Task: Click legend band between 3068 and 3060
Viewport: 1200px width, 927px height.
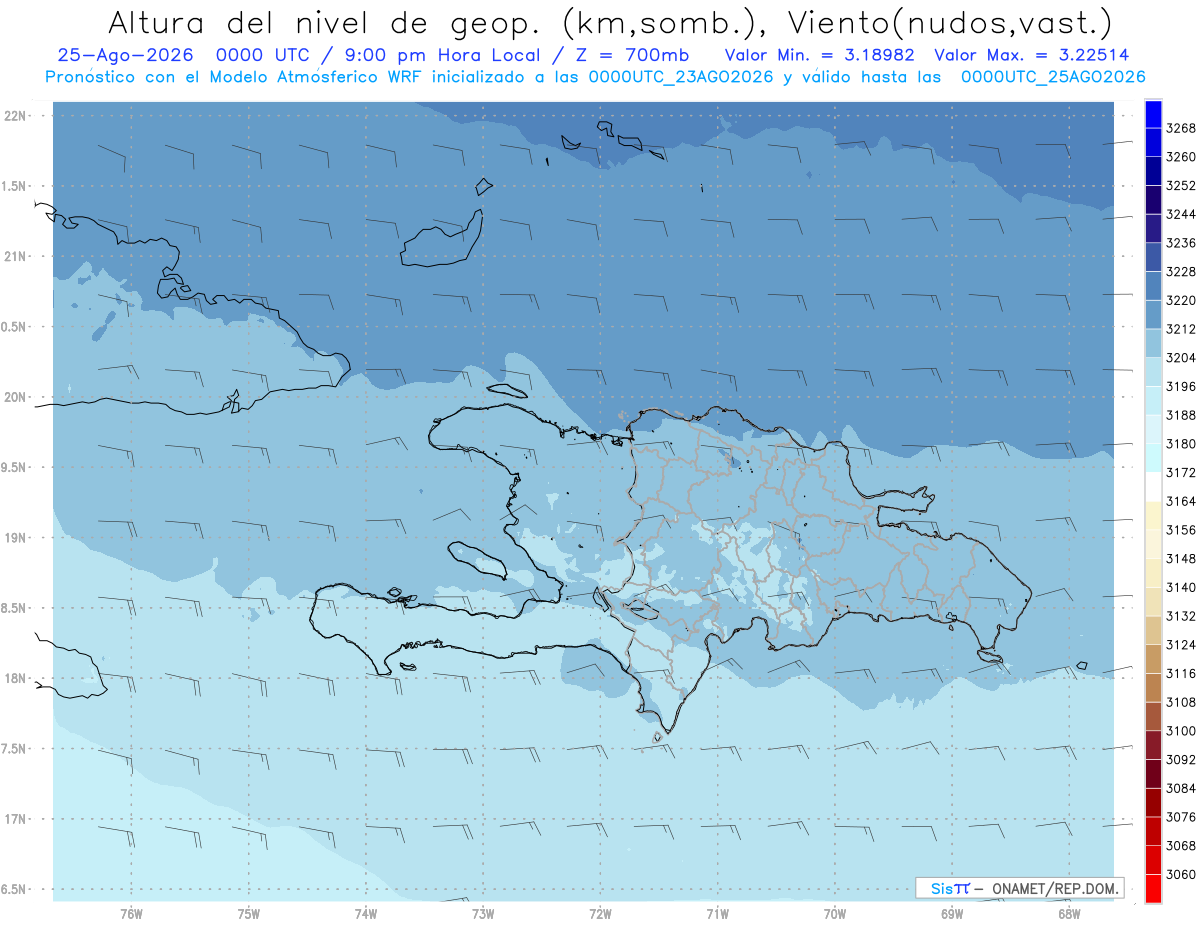Action: (1153, 860)
